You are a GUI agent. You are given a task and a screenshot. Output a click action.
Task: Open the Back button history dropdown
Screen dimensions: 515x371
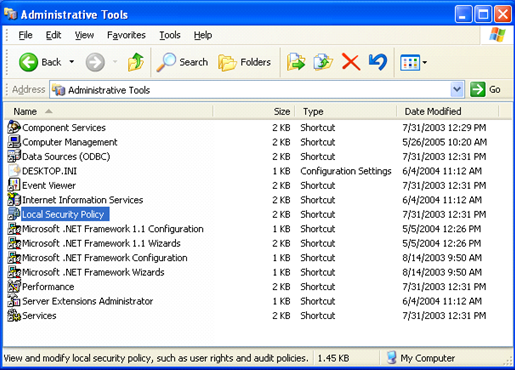(72, 62)
